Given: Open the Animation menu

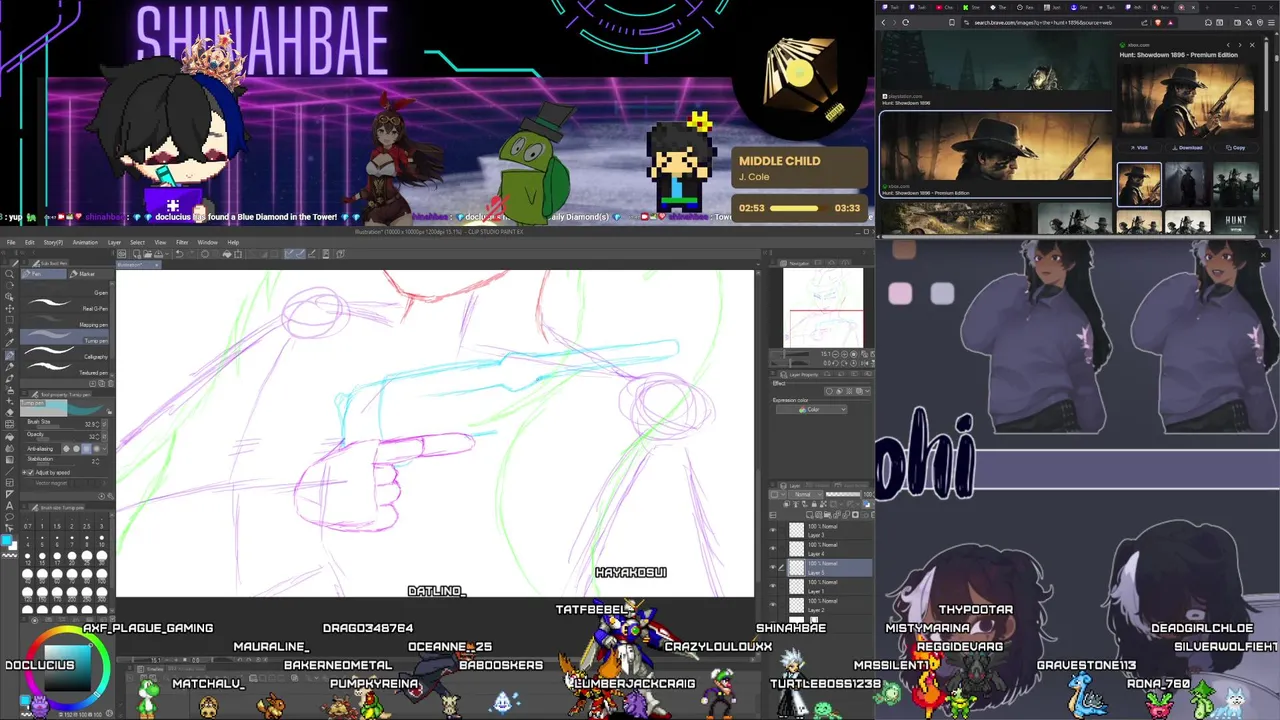Looking at the screenshot, I should (x=85, y=242).
